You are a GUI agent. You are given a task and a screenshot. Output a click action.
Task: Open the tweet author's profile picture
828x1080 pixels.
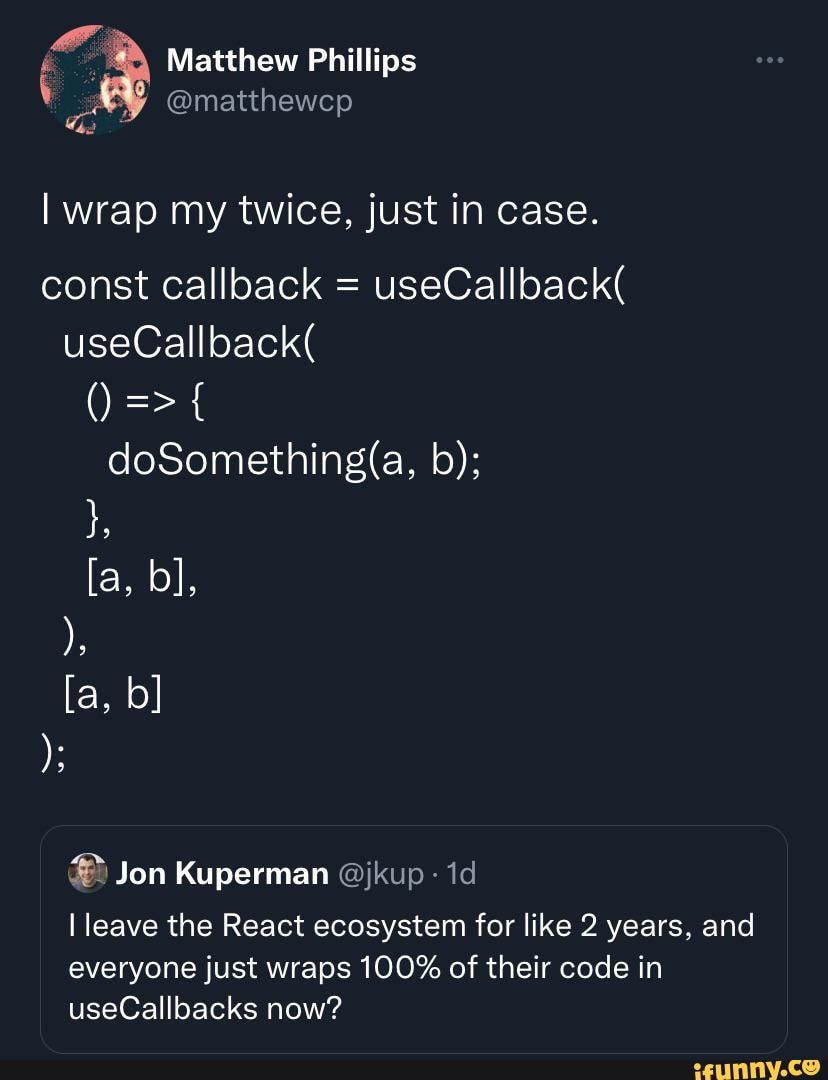tap(93, 78)
